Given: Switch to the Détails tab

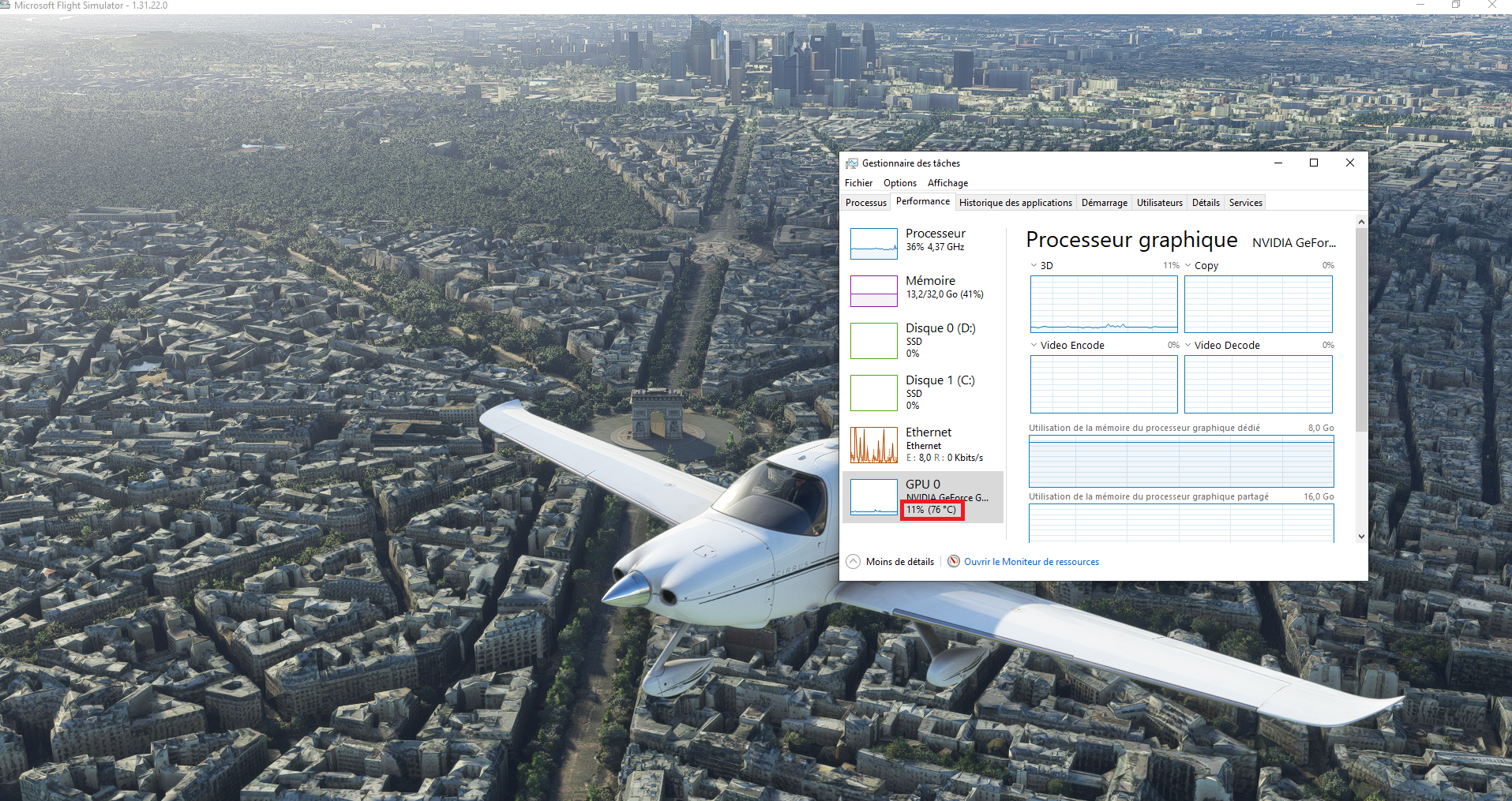Looking at the screenshot, I should (x=1206, y=203).
